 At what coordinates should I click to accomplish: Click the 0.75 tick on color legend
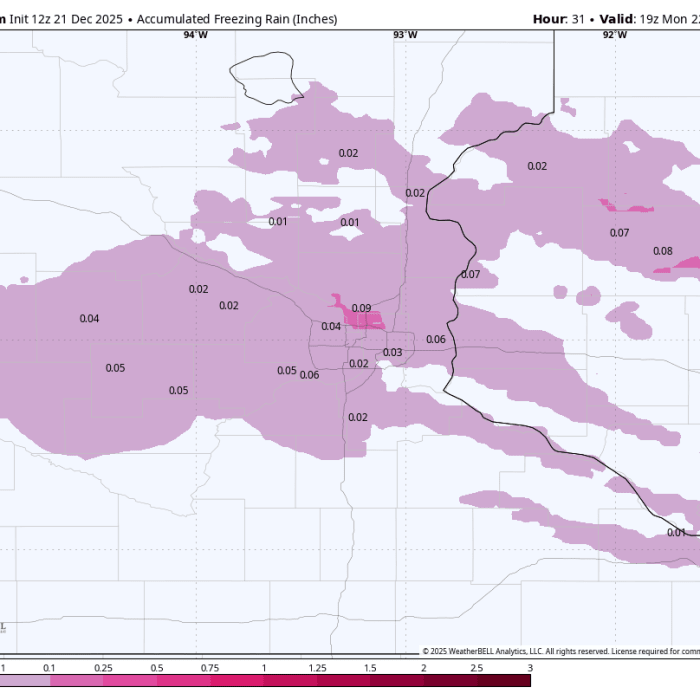point(210,667)
